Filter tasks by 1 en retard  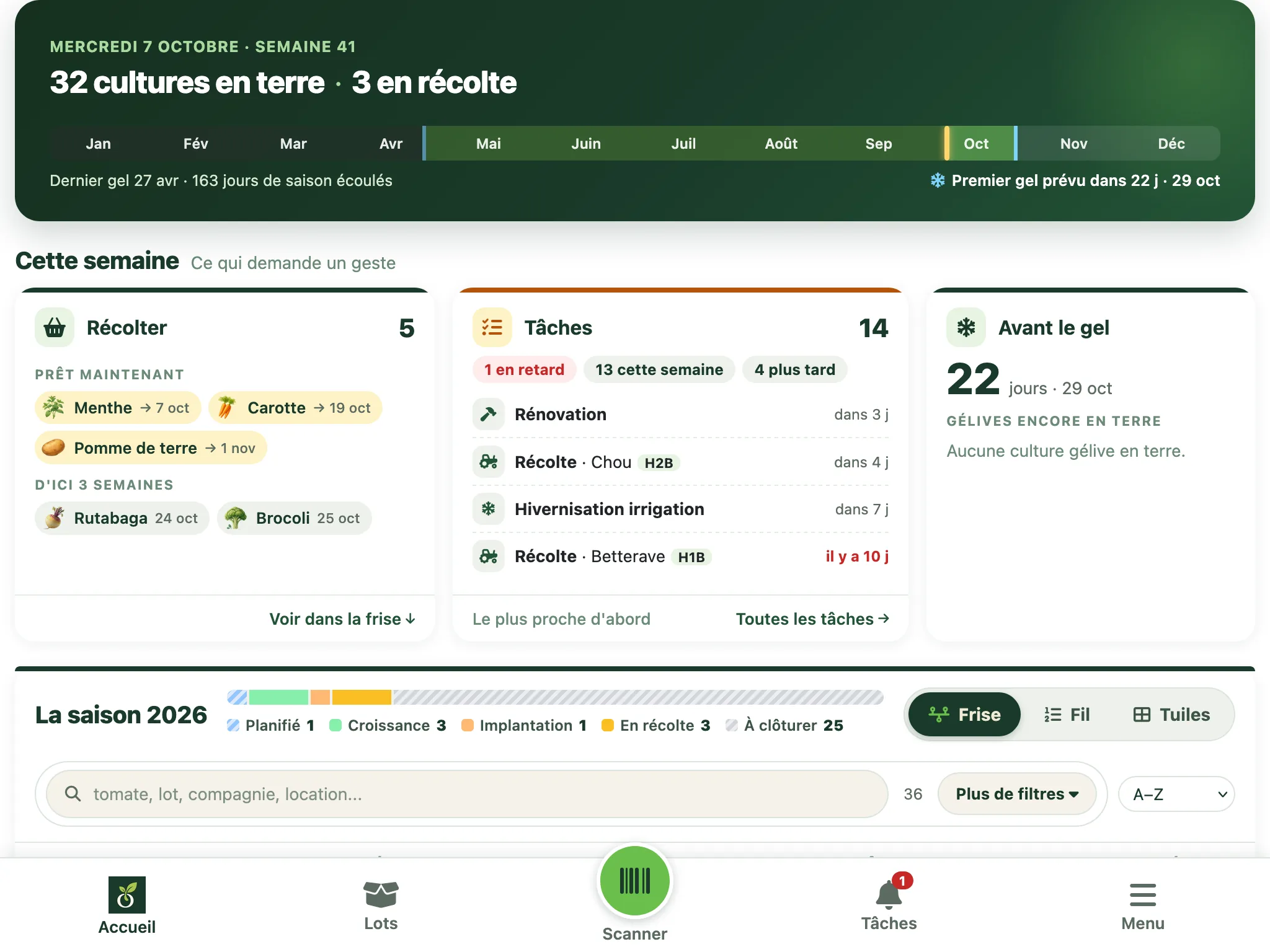coord(524,370)
